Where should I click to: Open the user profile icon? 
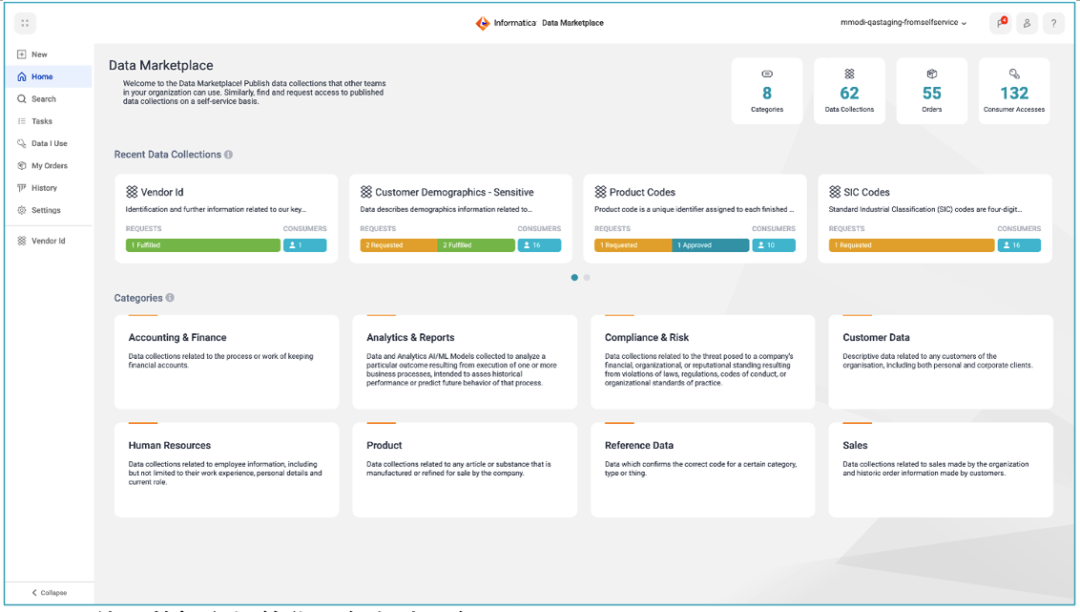point(1026,23)
